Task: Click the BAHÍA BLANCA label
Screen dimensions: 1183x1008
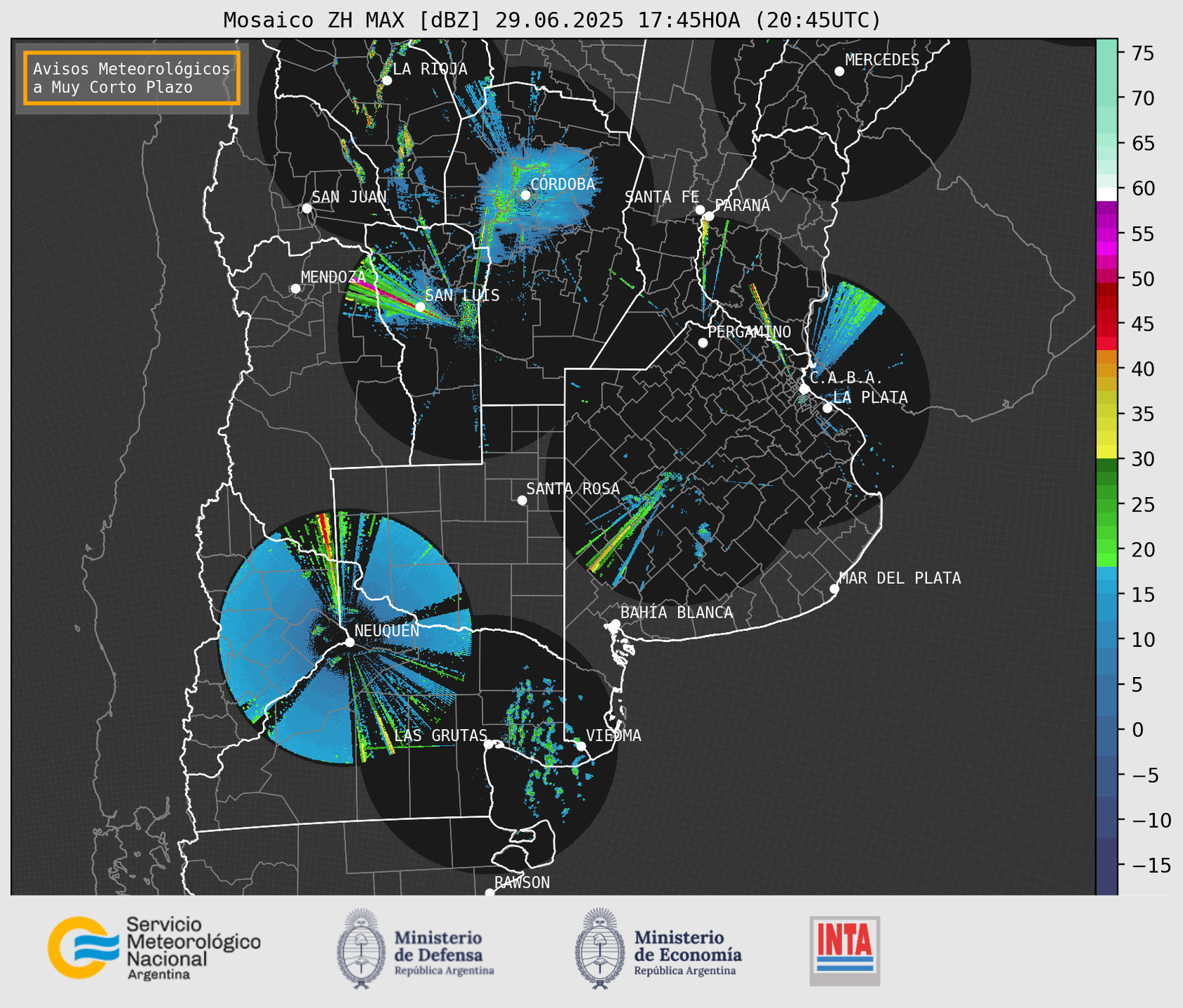Action: pyautogui.click(x=677, y=613)
